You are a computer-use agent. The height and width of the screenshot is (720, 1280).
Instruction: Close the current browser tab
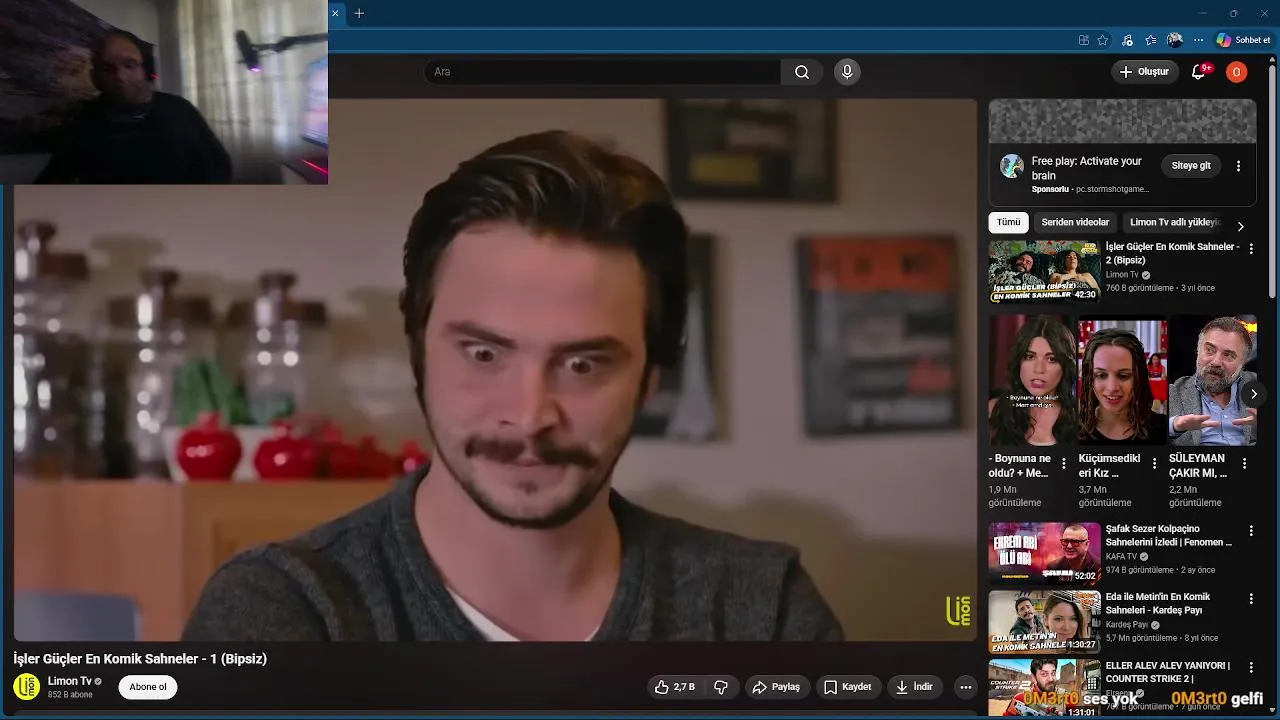[x=335, y=13]
